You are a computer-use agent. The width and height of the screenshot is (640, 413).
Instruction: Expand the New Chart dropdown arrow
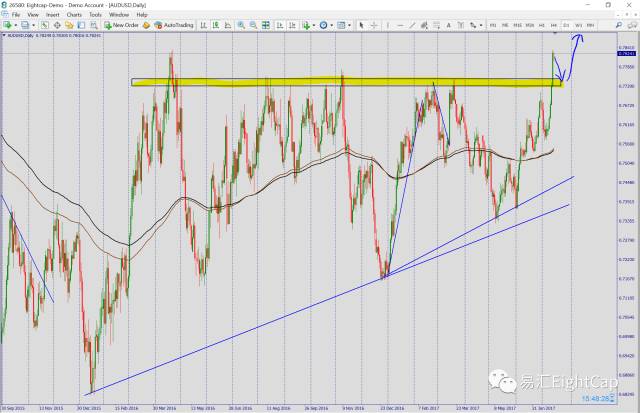pyautogui.click(x=15, y=25)
